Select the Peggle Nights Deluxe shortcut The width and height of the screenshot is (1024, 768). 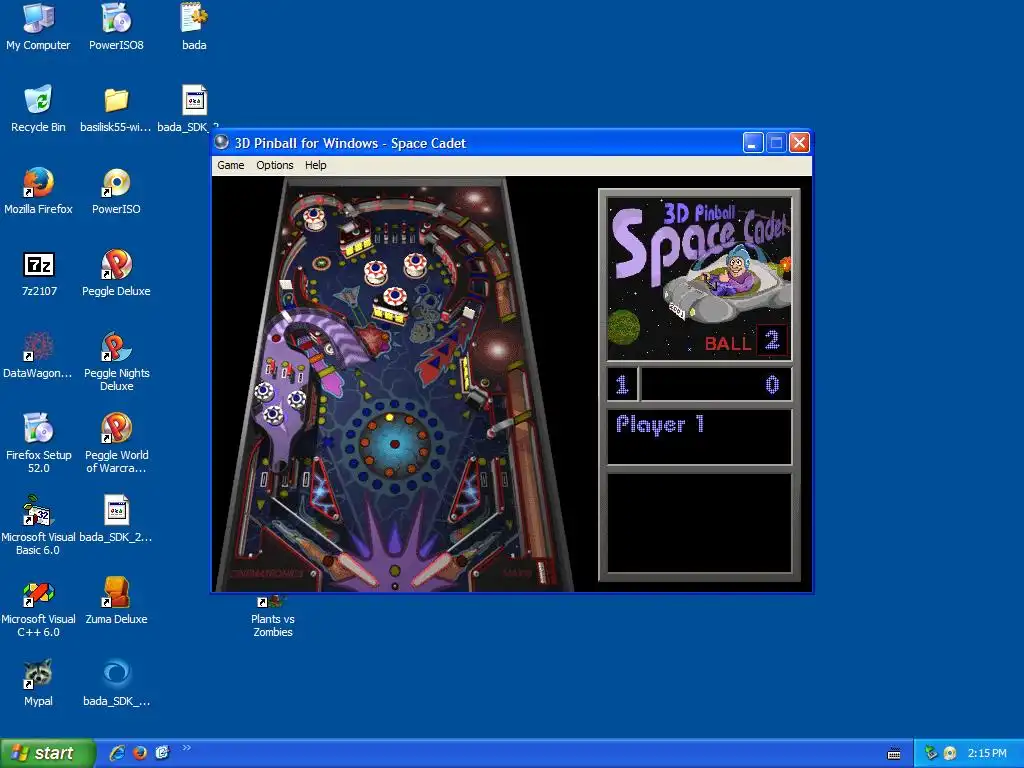[x=116, y=361]
